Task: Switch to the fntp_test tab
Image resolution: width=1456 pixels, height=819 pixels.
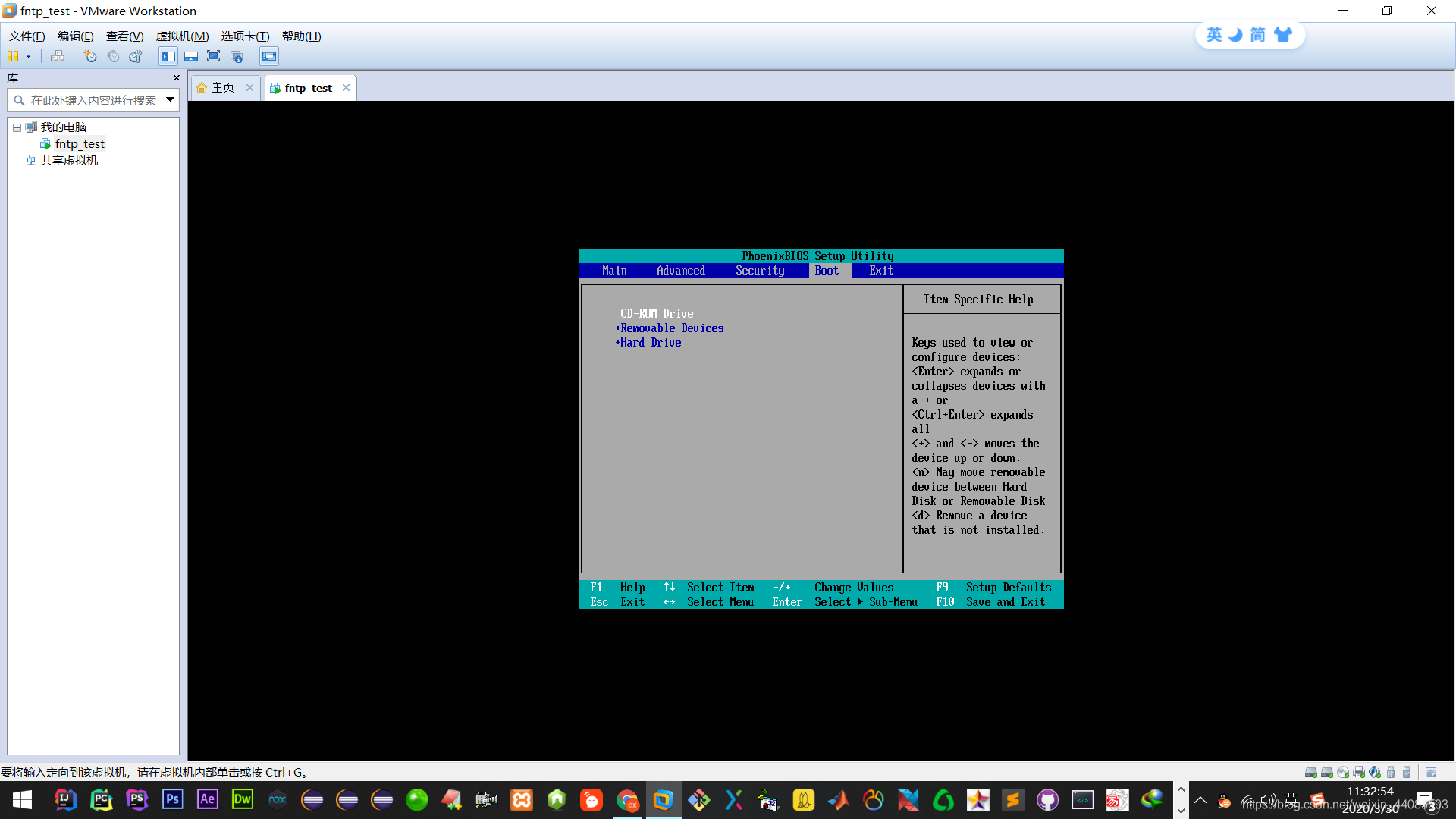Action: (x=308, y=88)
